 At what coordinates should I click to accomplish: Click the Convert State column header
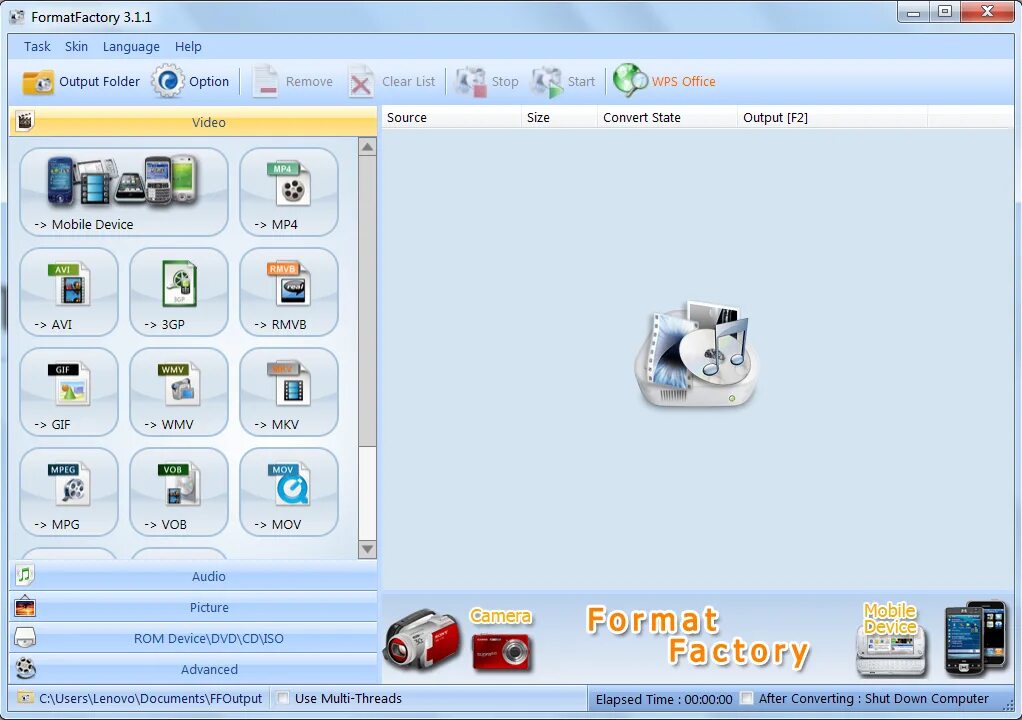(667, 117)
